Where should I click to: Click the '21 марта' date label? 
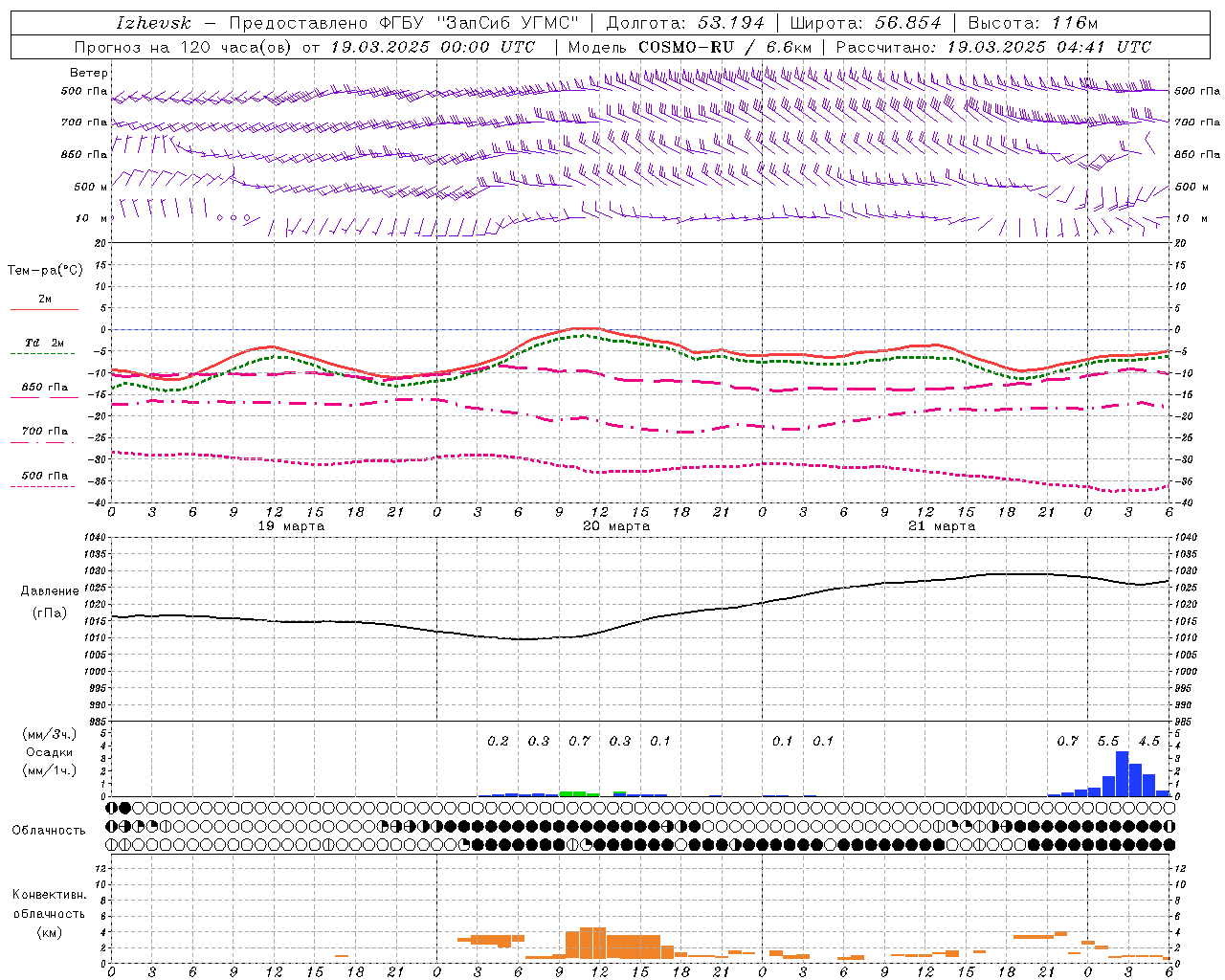(x=942, y=525)
